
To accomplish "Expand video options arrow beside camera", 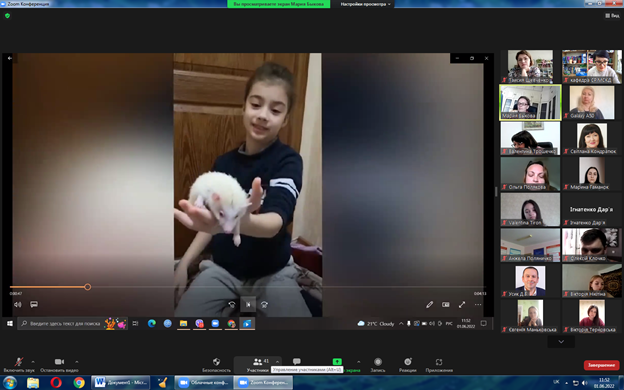I will (x=77, y=362).
